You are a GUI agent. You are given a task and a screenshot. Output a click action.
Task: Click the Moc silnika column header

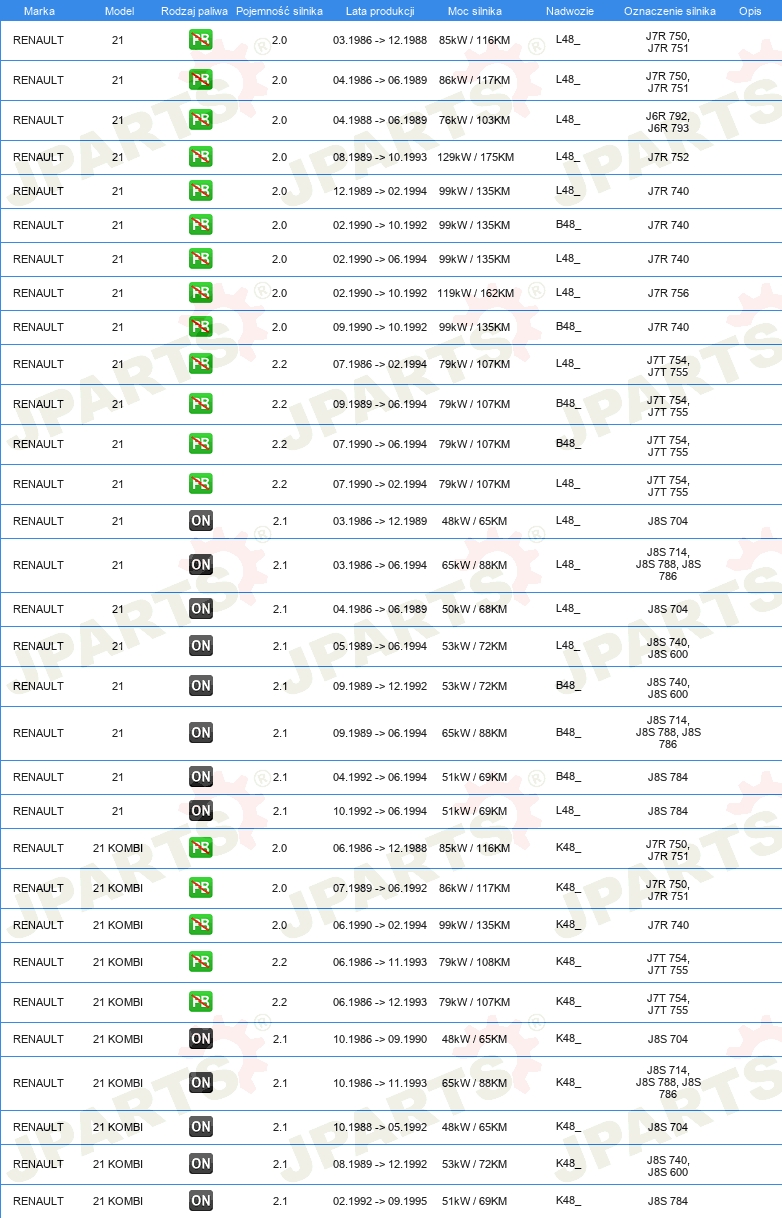(475, 11)
